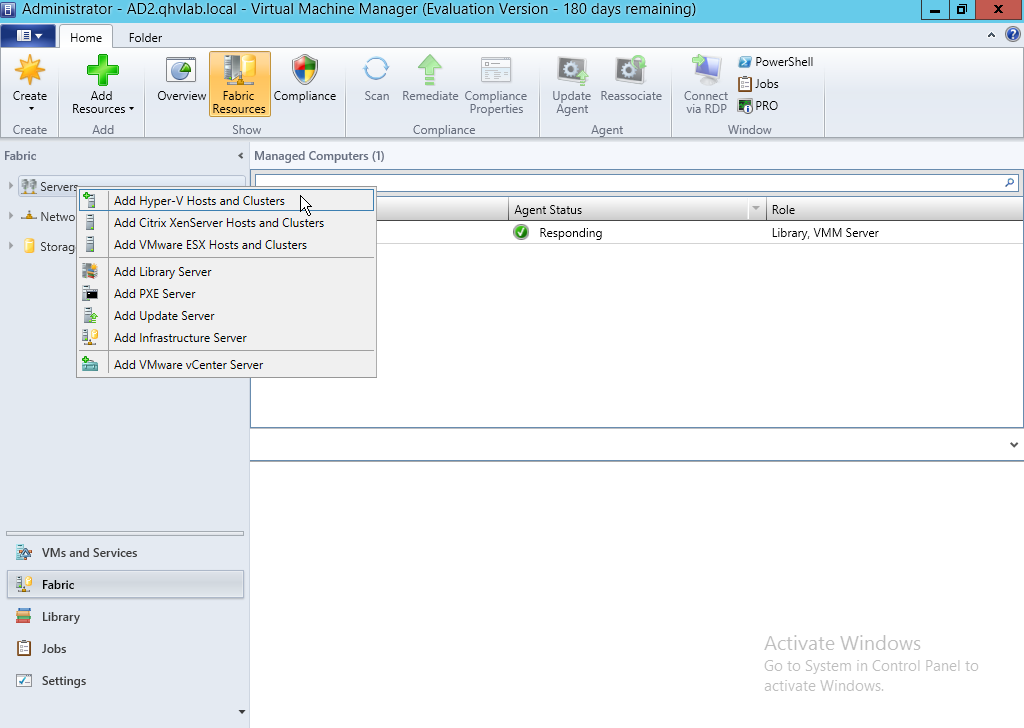
Task: Launch PowerShell from the Window group
Action: 775,62
